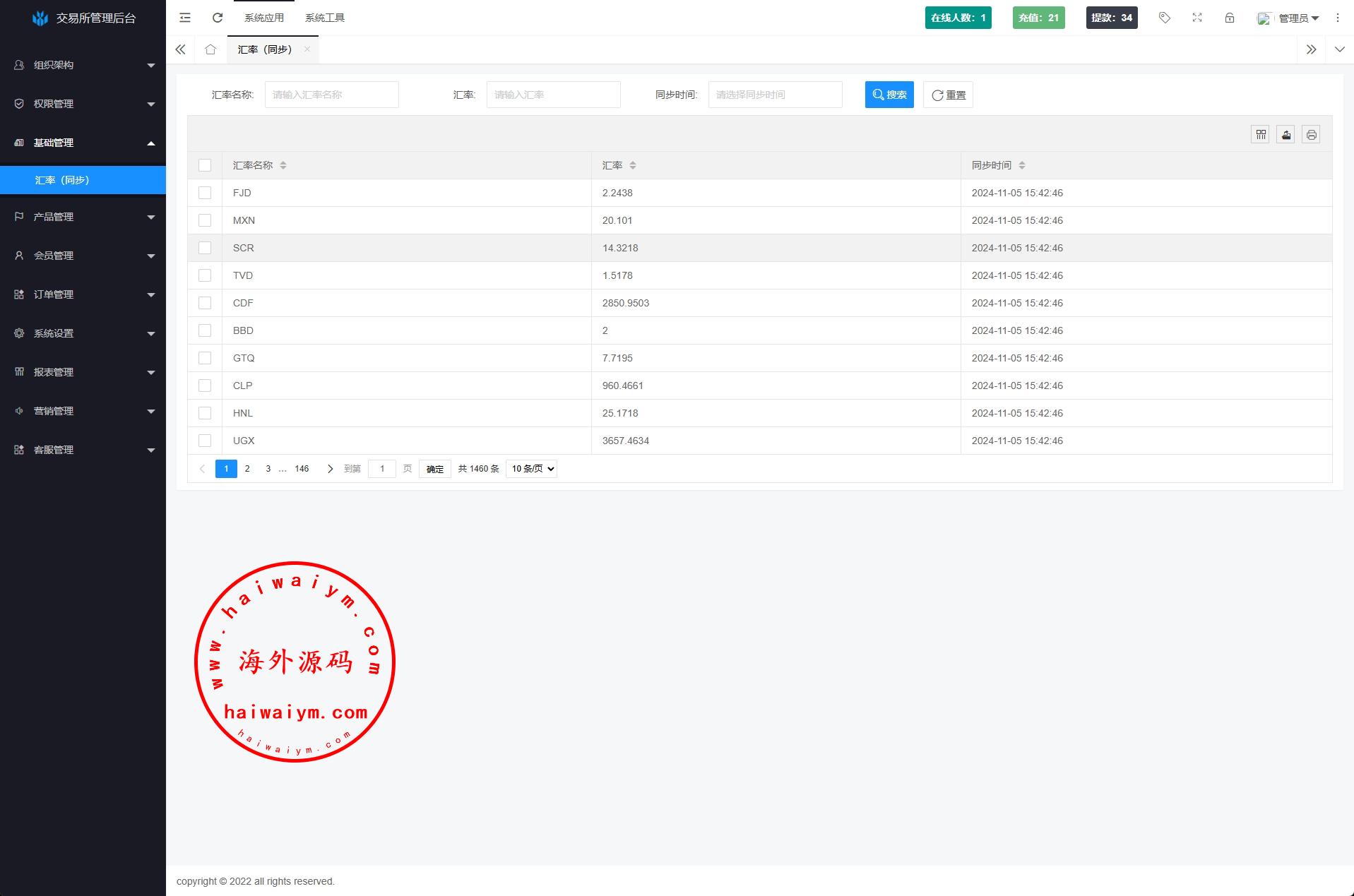The image size is (1354, 896).
Task: Toggle the select-all header checkbox
Action: pos(205,165)
